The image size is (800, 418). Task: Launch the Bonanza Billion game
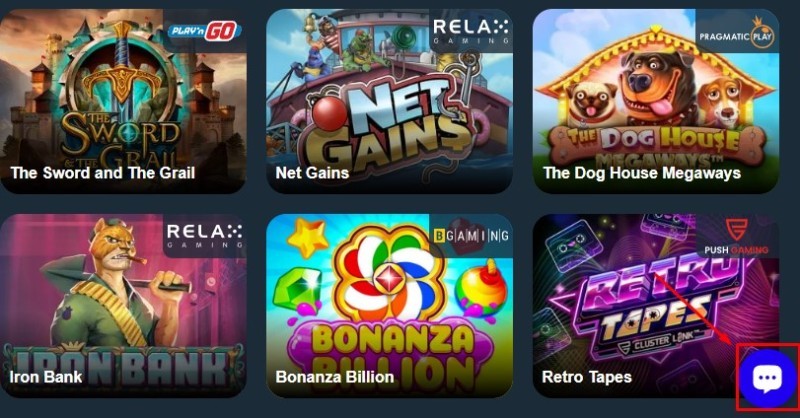(389, 305)
